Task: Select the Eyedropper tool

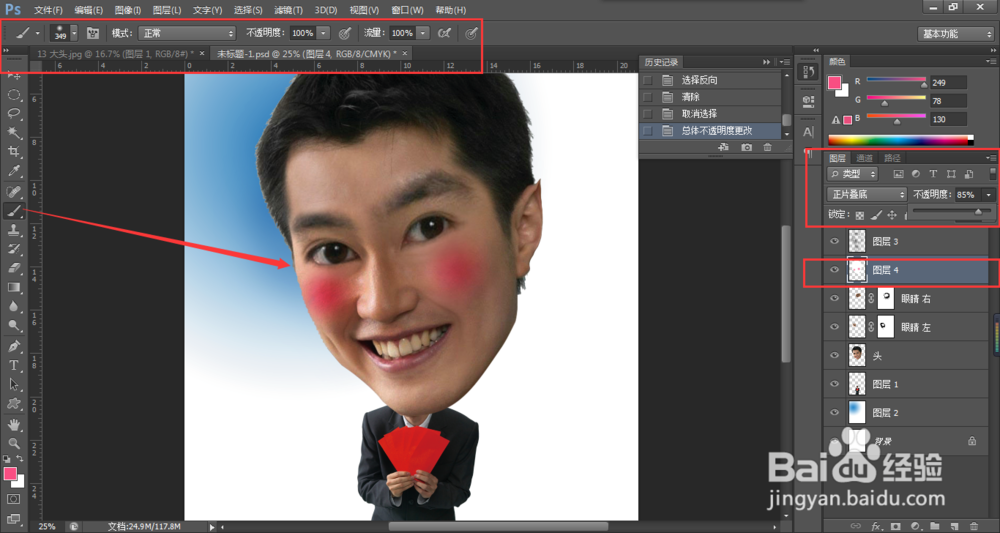Action: coord(13,171)
